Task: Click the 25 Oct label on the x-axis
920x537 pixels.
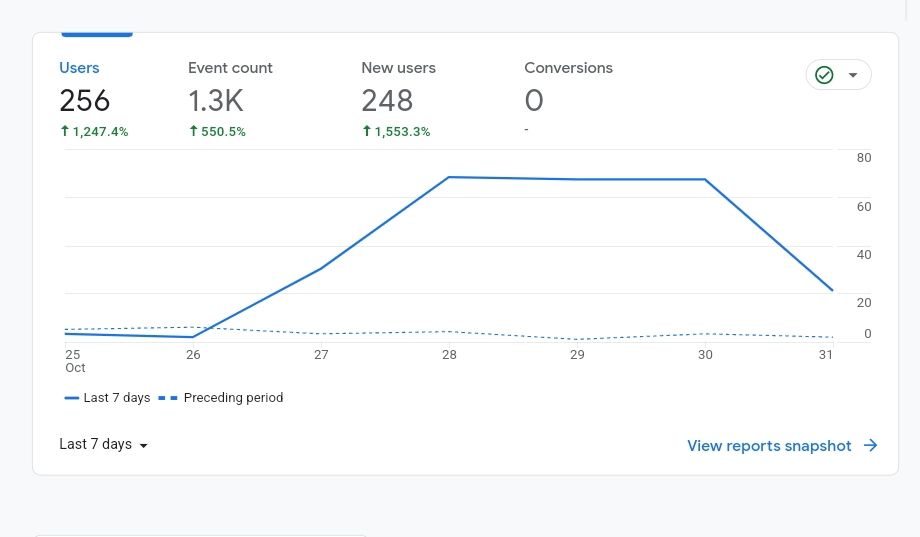Action: pyautogui.click(x=74, y=360)
